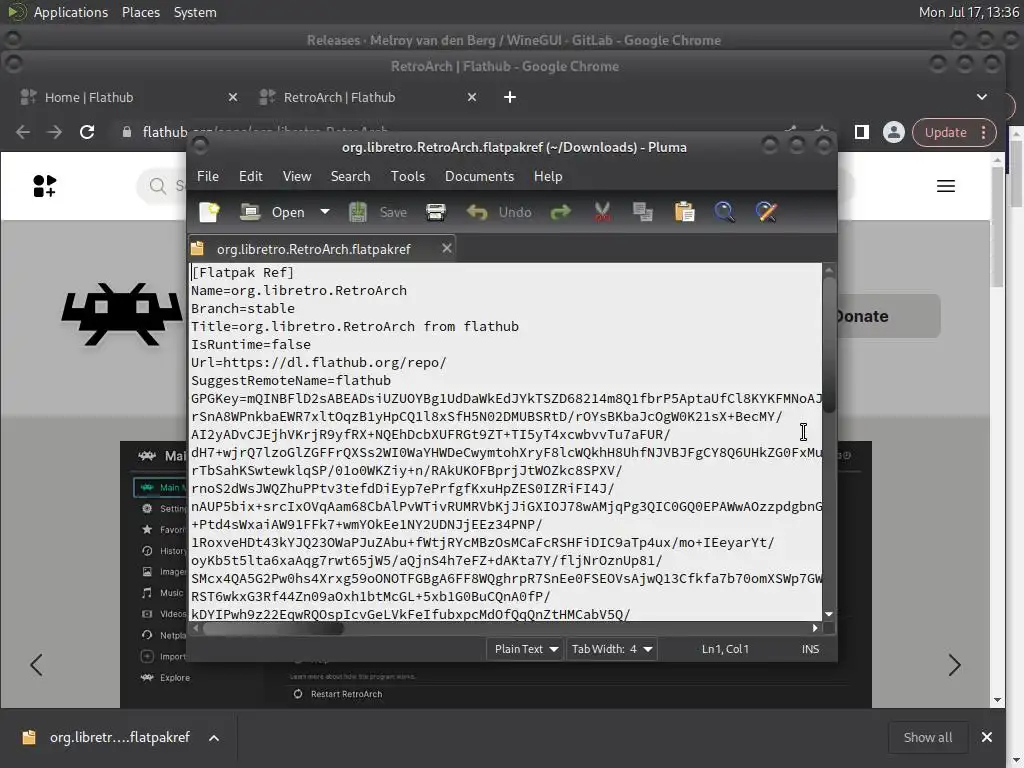Open the Chrome tab search chevron
This screenshot has width=1024, height=768.
[982, 97]
